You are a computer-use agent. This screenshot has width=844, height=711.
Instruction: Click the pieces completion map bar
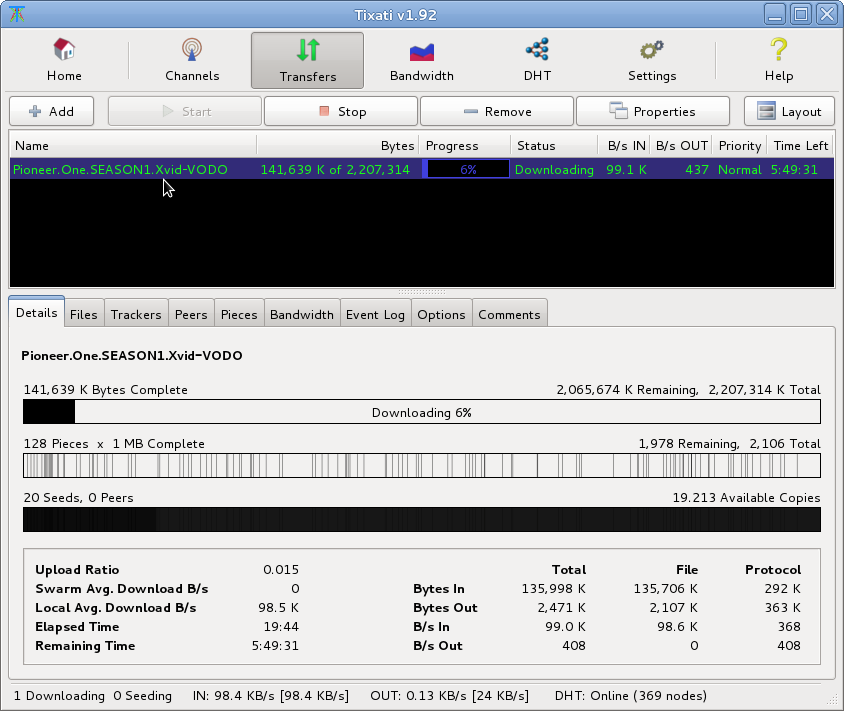(422, 466)
